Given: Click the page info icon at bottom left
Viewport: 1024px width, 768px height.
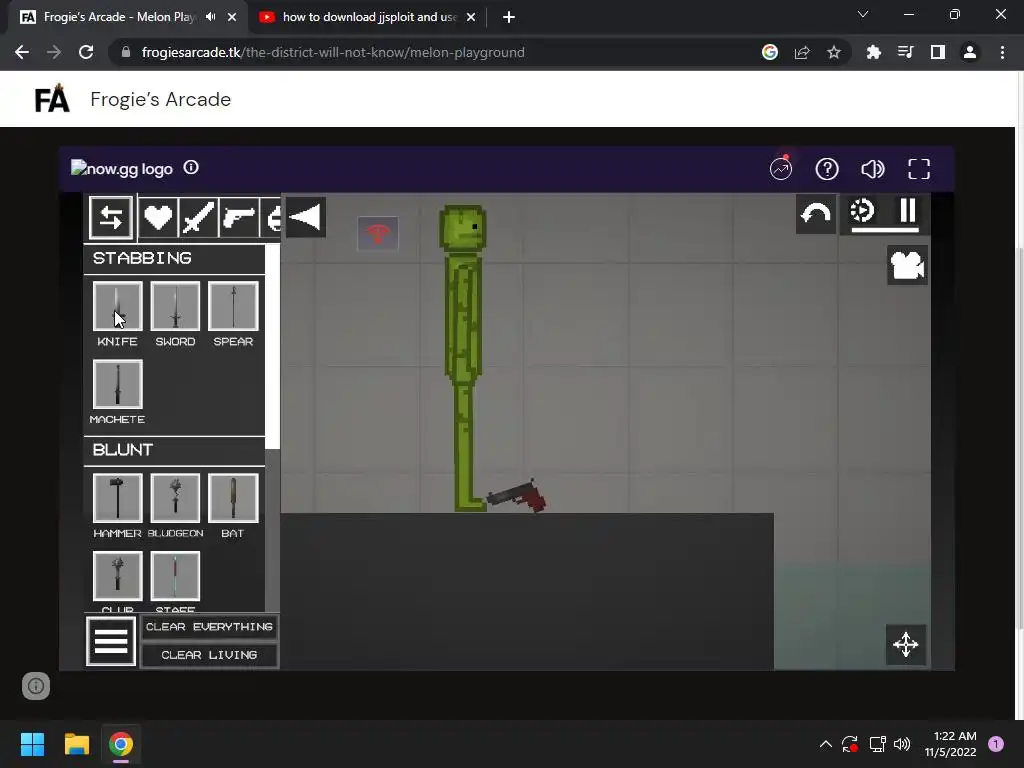Looking at the screenshot, I should tap(36, 686).
